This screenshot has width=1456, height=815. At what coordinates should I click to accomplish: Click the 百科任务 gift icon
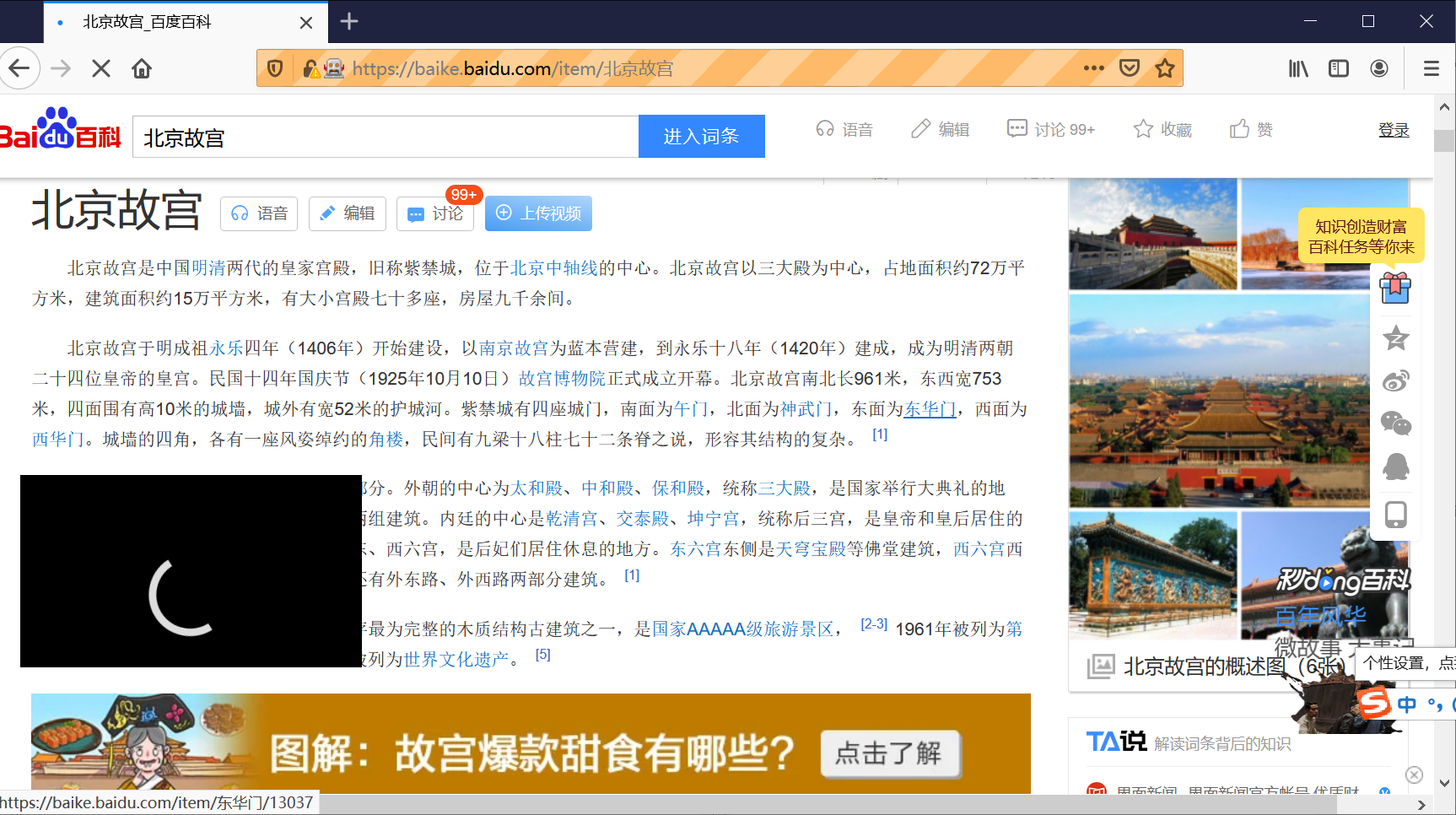[x=1395, y=288]
